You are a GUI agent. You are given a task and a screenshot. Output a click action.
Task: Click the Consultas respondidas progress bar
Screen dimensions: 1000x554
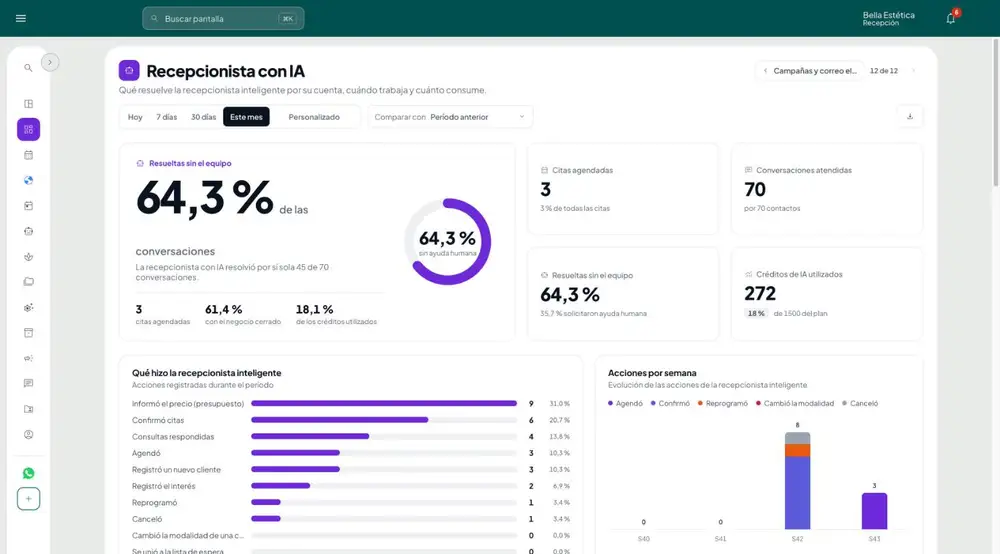(x=384, y=437)
